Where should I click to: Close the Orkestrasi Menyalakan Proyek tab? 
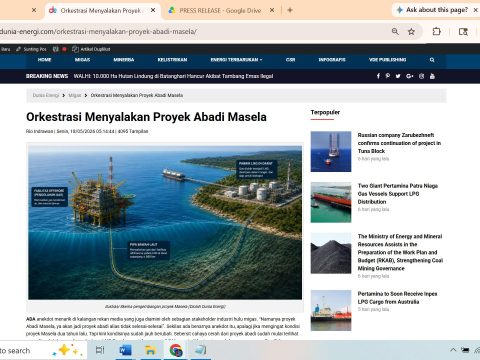[153, 10]
